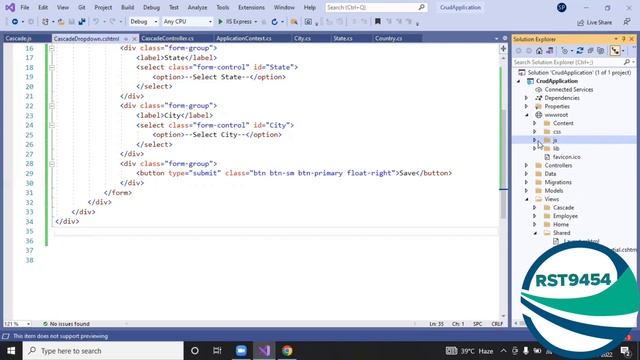Image resolution: width=640 pixels, height=360 pixels.
Task: Click the Find in Files toolbar icon
Action: [293, 22]
